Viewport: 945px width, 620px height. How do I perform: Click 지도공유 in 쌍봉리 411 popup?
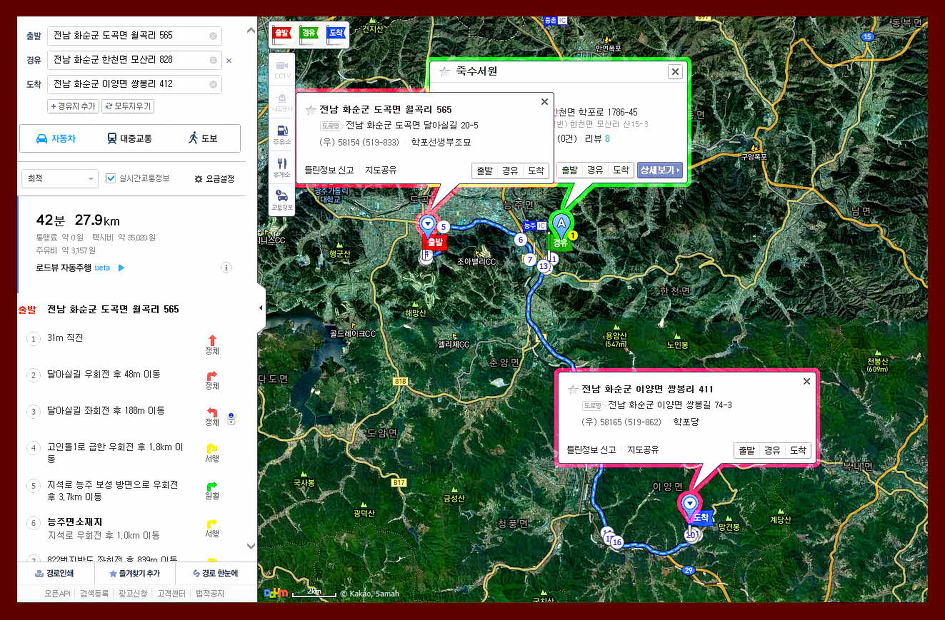pyautogui.click(x=642, y=450)
